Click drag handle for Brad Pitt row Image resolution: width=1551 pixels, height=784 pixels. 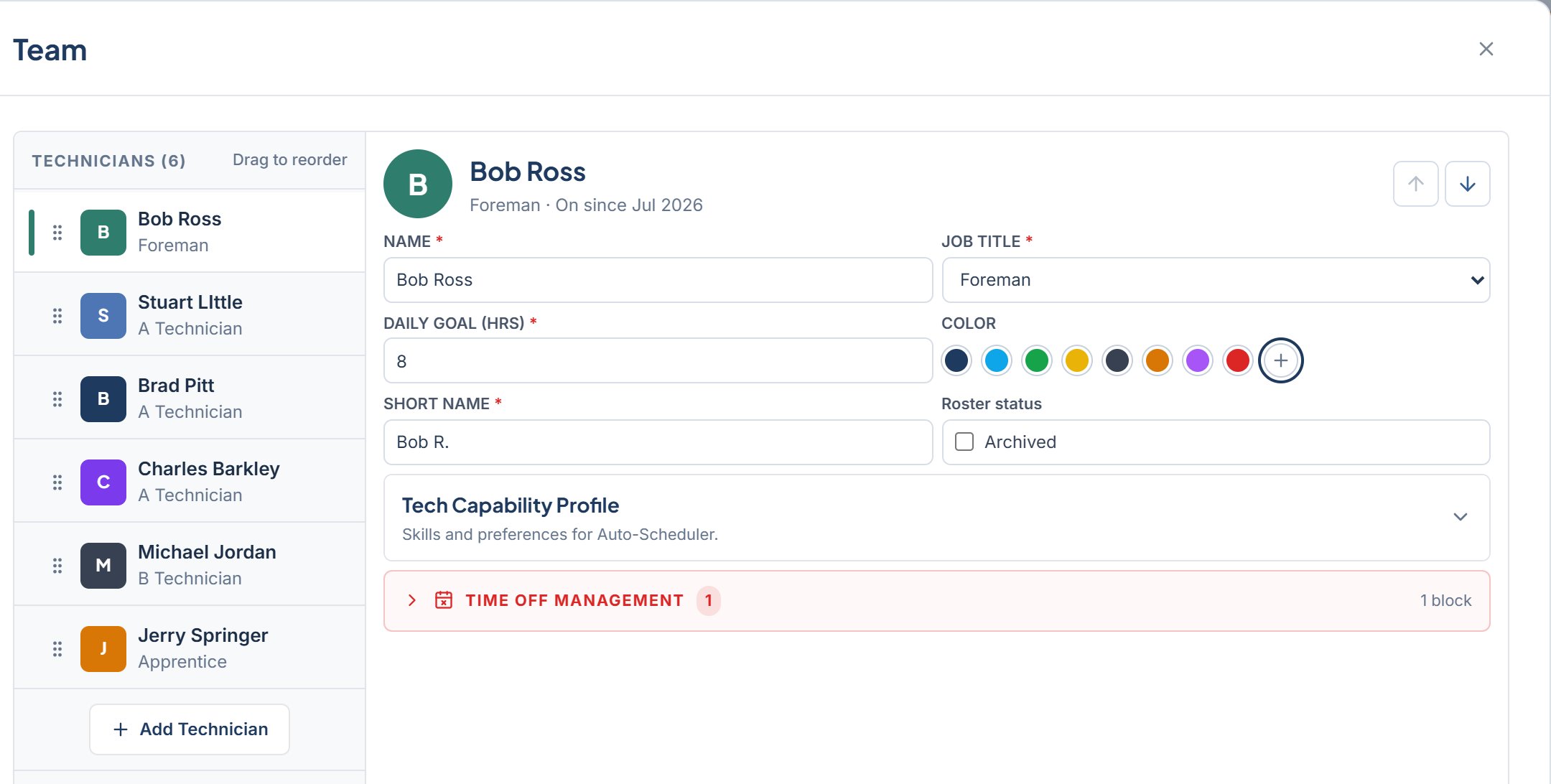pyautogui.click(x=57, y=399)
